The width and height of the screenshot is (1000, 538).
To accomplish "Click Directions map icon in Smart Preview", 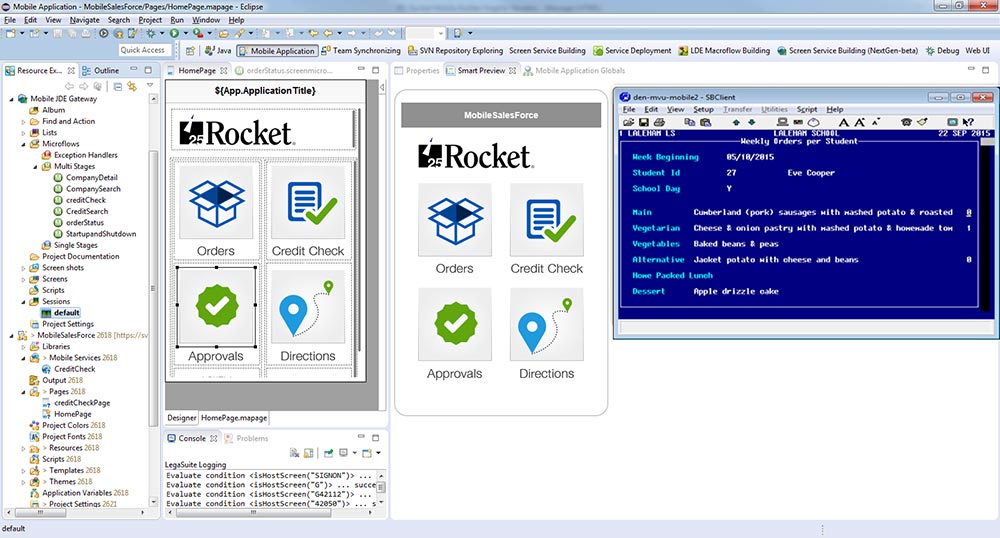I will [547, 324].
